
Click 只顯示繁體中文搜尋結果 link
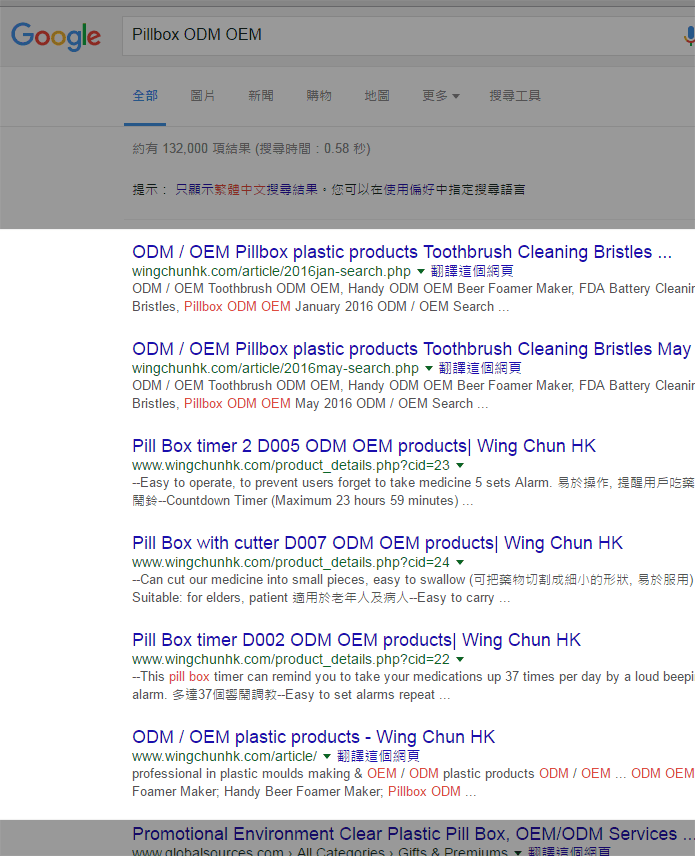(x=246, y=189)
